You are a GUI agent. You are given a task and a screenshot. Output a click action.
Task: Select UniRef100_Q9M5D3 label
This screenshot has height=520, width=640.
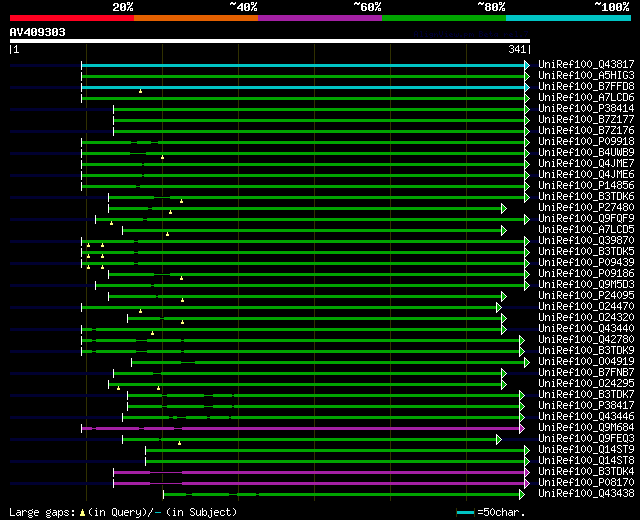click(586, 285)
